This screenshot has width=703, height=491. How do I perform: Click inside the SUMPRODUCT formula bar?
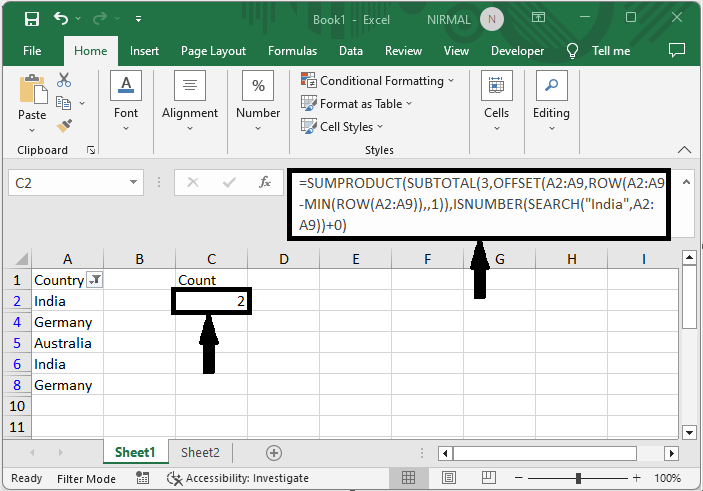479,204
